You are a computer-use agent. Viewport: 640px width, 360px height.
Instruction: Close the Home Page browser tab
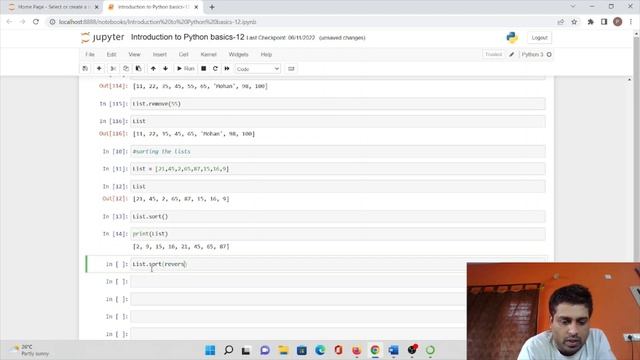(x=97, y=7)
